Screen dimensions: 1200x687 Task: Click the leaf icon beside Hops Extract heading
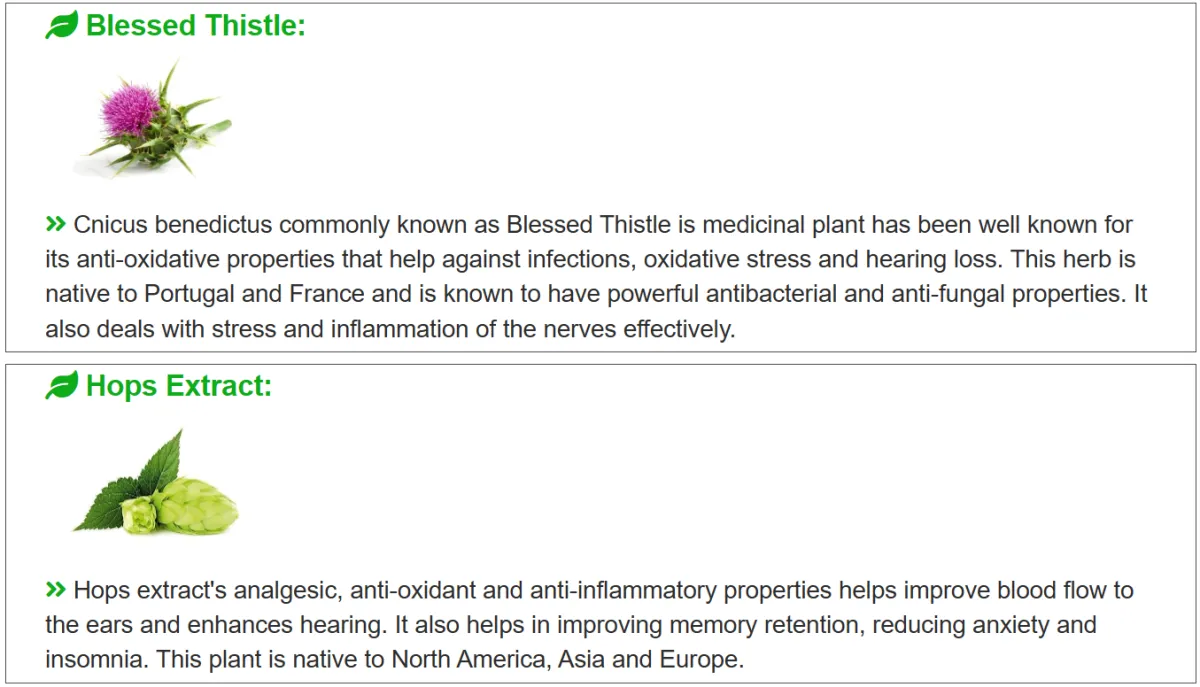coord(61,386)
